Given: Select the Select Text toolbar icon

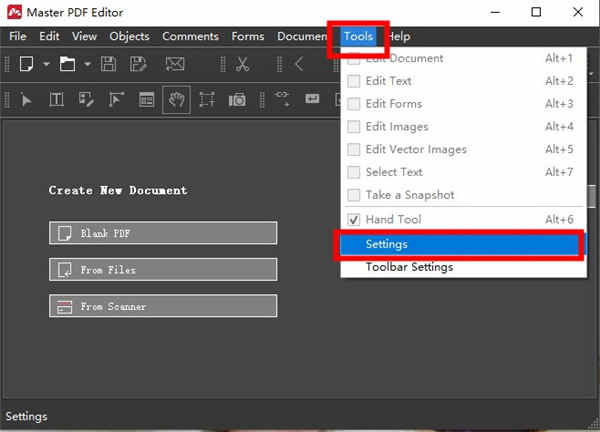Looking at the screenshot, I should tap(207, 100).
